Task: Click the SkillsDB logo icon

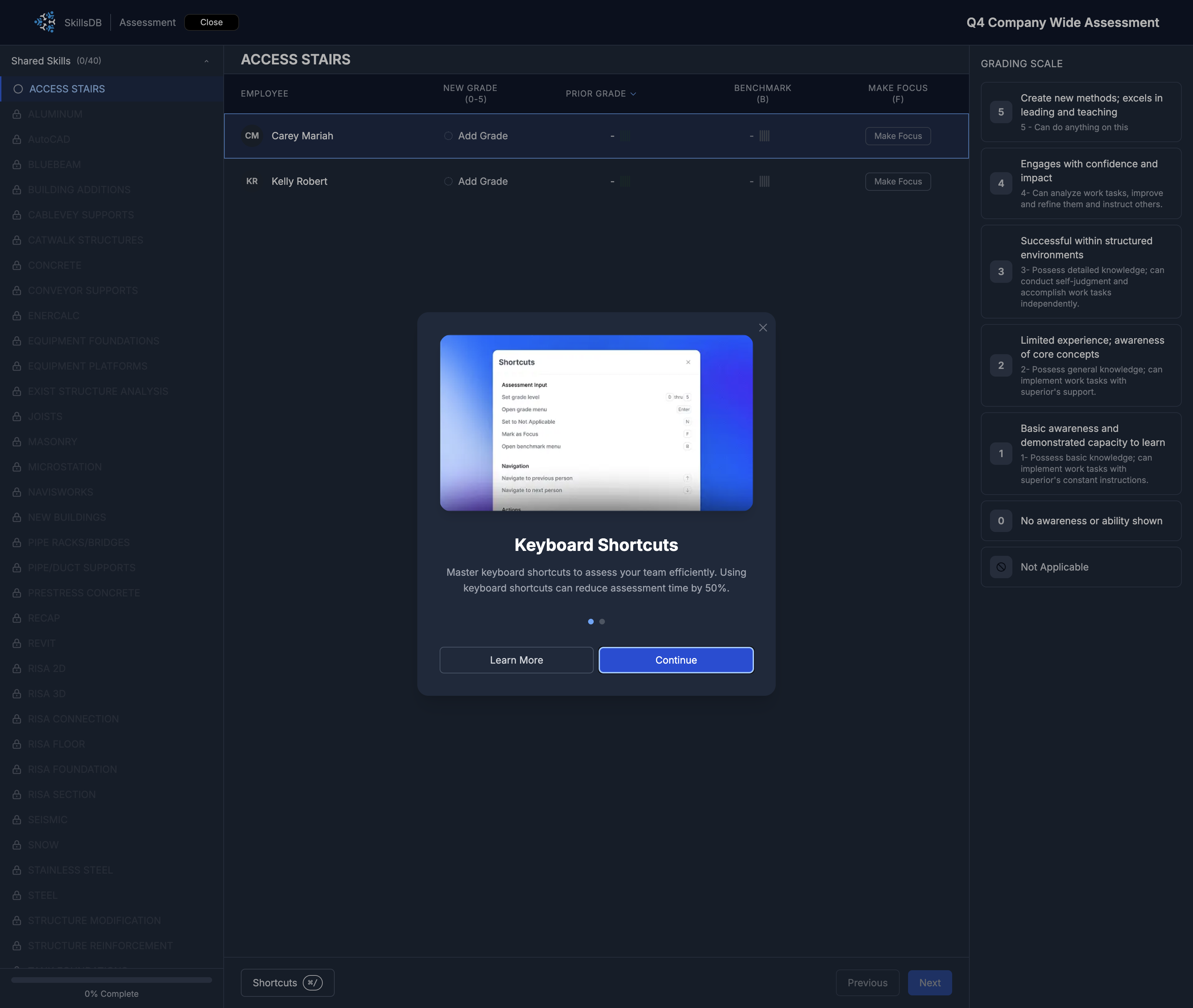Action: click(44, 22)
